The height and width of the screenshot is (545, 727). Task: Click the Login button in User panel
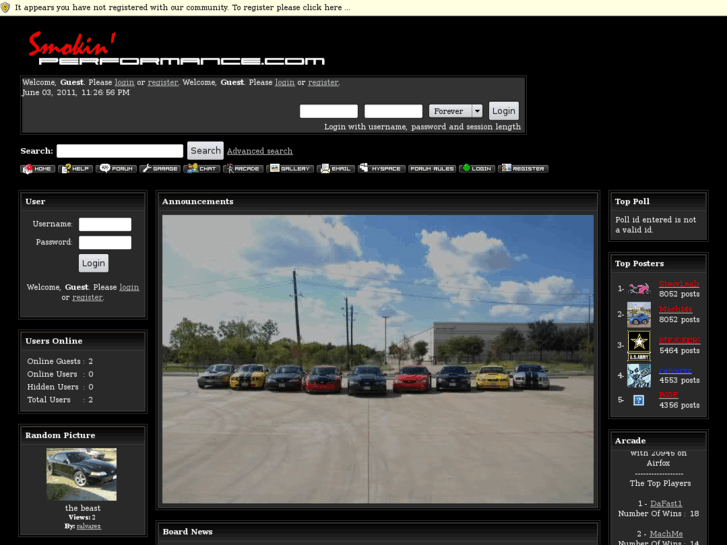(94, 263)
